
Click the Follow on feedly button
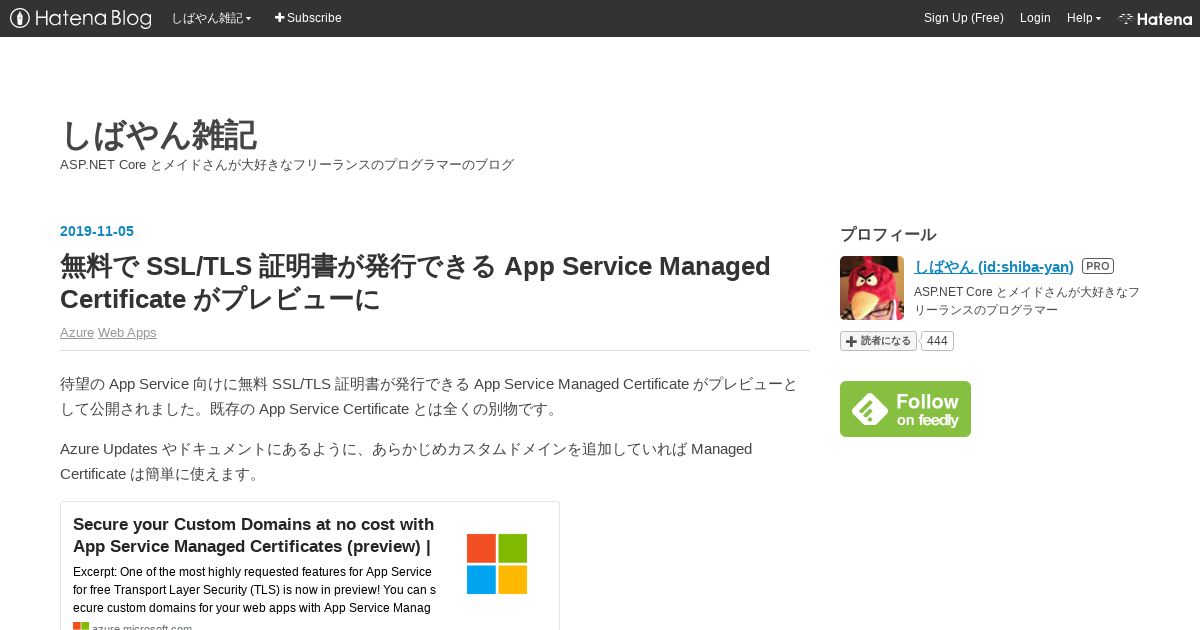click(x=905, y=409)
